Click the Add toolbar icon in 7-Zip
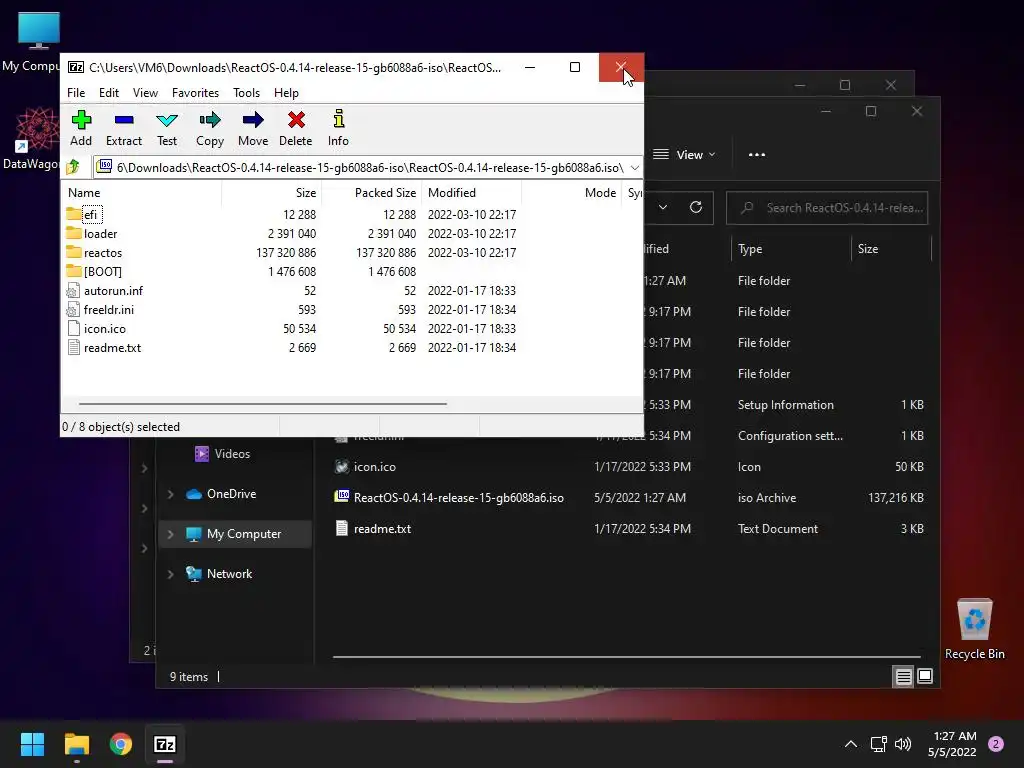Screen dimensions: 1024x768 (81, 128)
